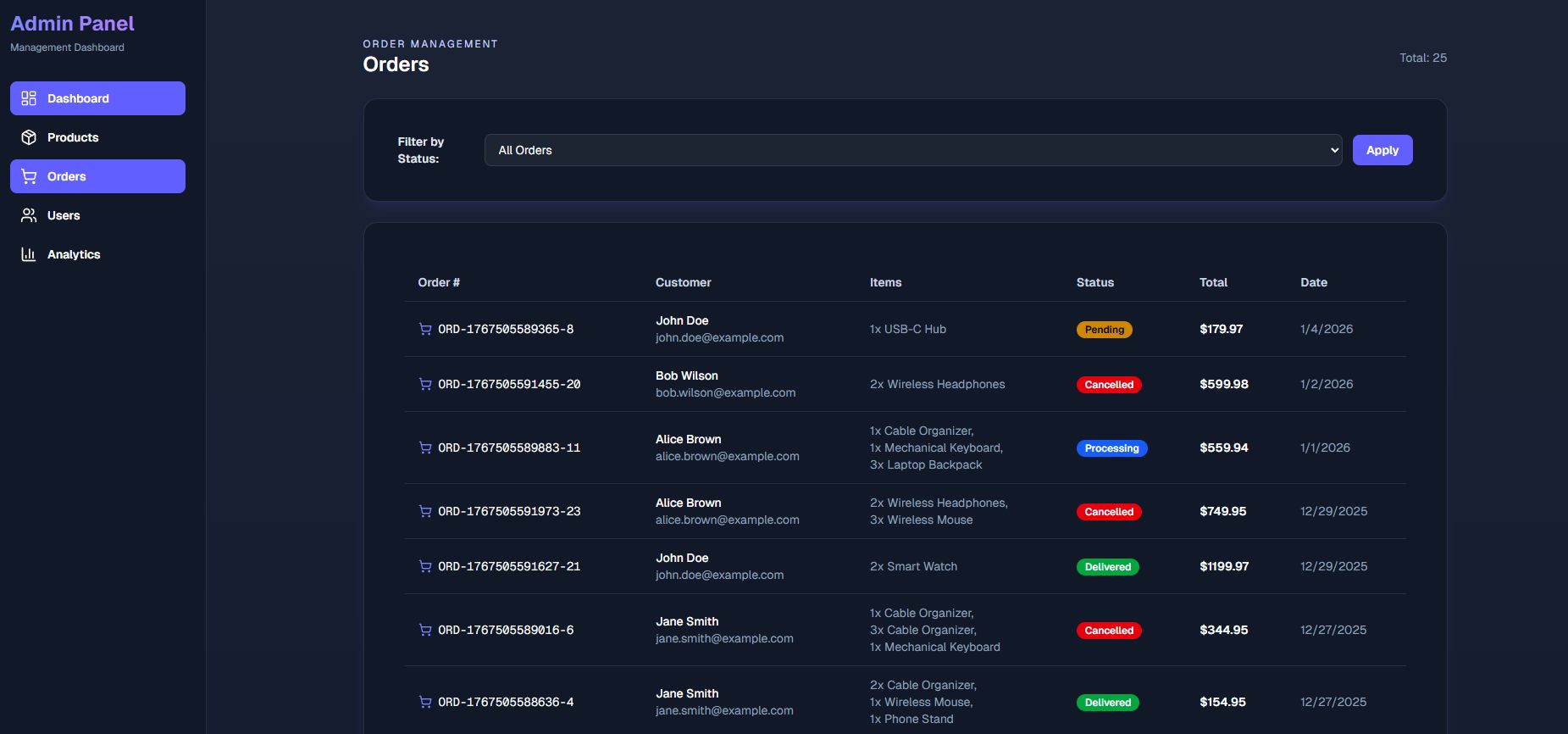Click the Date column header
Screen dimensions: 1568x734
(1313, 282)
